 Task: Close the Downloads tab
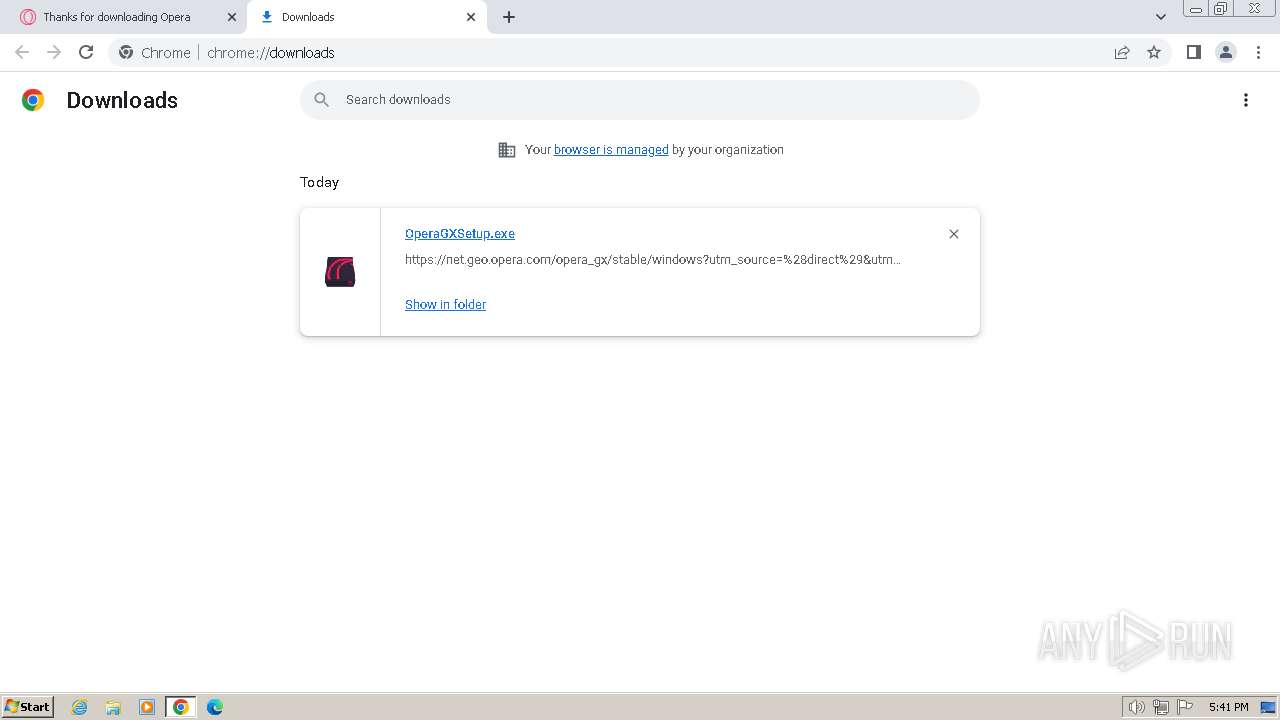[x=471, y=17]
